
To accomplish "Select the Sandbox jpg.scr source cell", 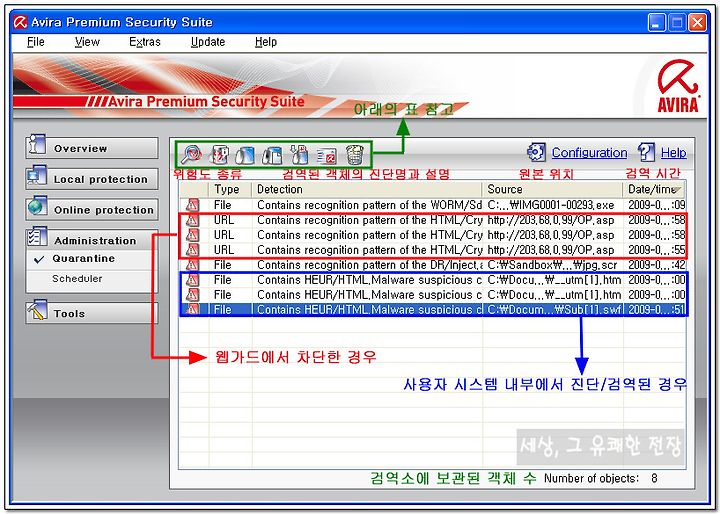I will pos(552,265).
